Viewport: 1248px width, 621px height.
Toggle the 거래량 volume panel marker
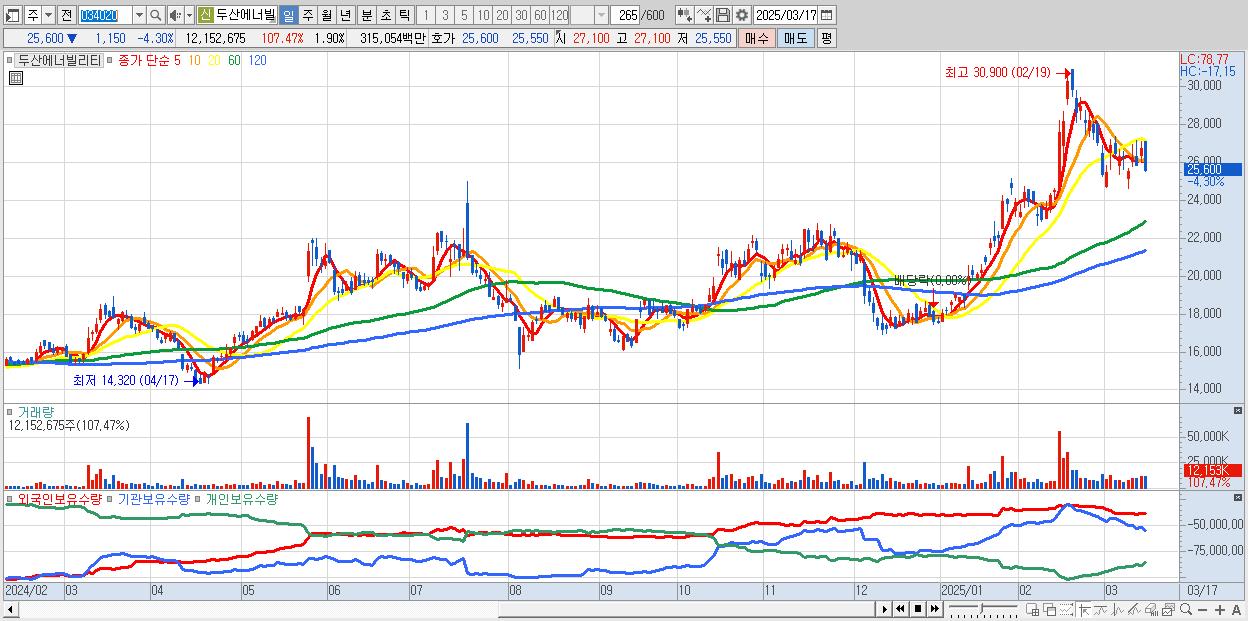tap(10, 411)
